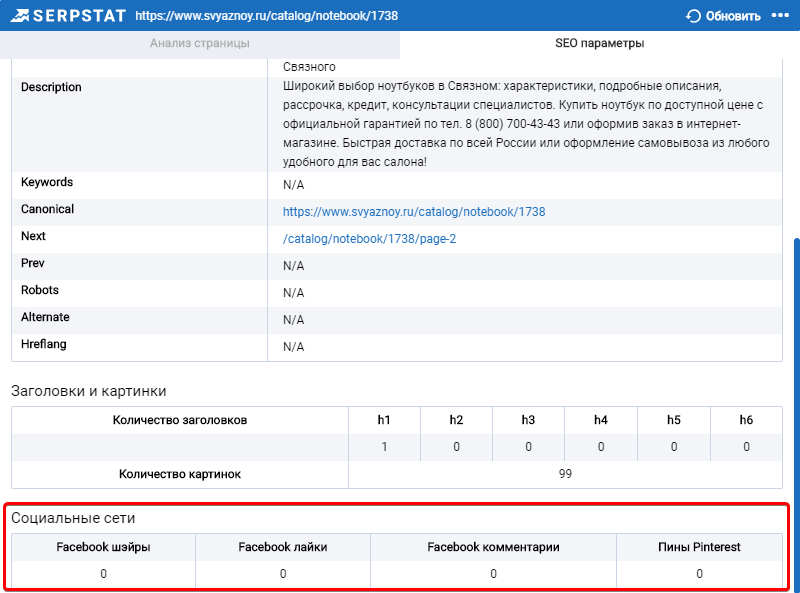Click the image count value 99
The height and width of the screenshot is (593, 800).
point(565,475)
